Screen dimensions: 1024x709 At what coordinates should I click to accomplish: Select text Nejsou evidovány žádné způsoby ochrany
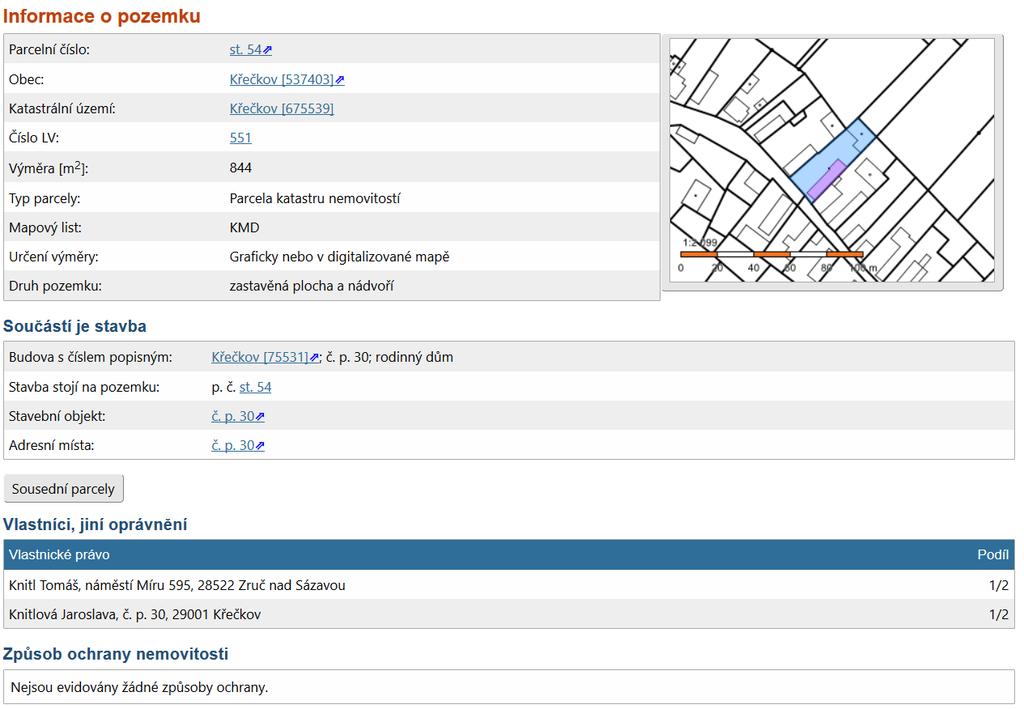tap(139, 687)
